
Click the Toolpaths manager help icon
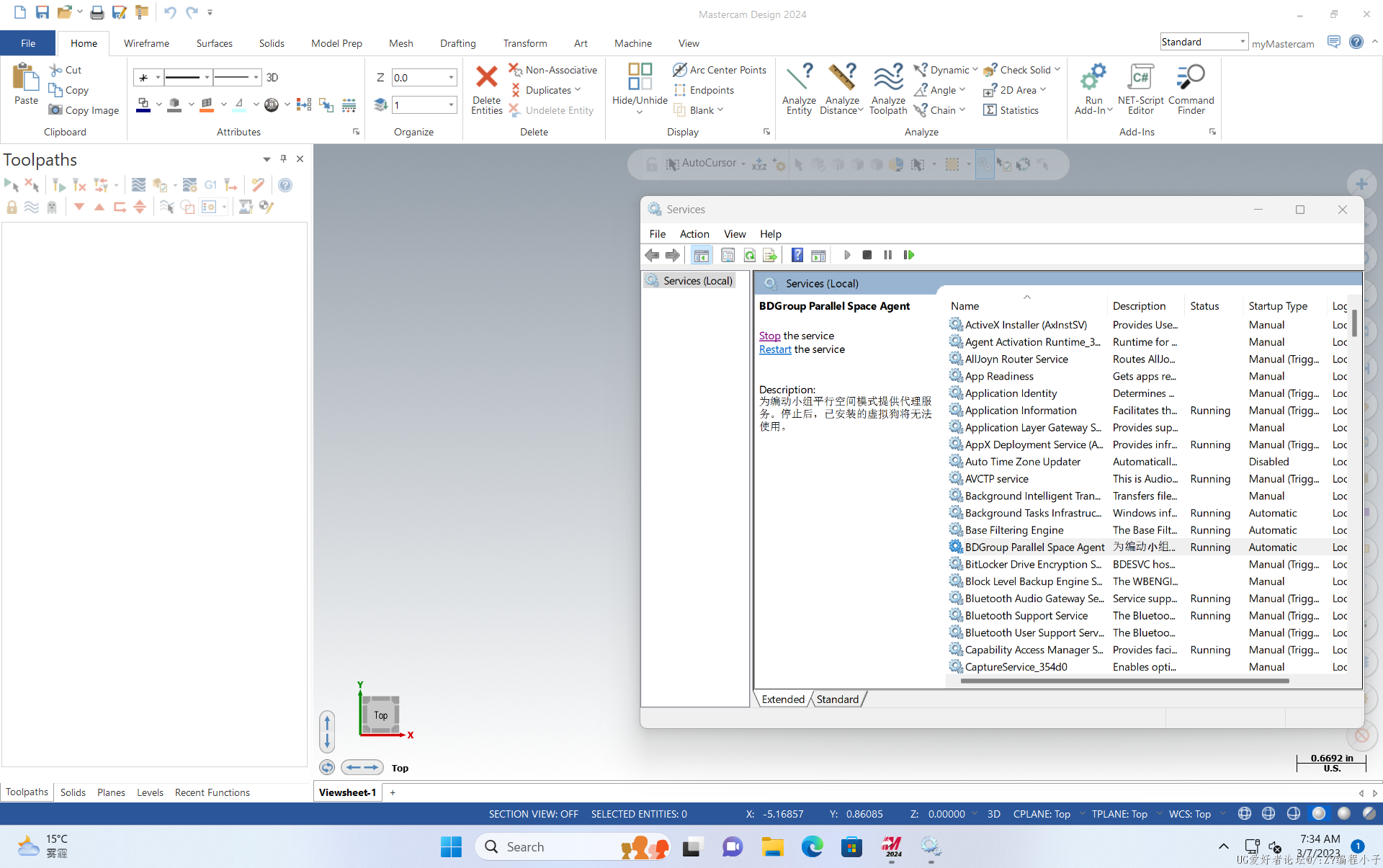tap(285, 185)
